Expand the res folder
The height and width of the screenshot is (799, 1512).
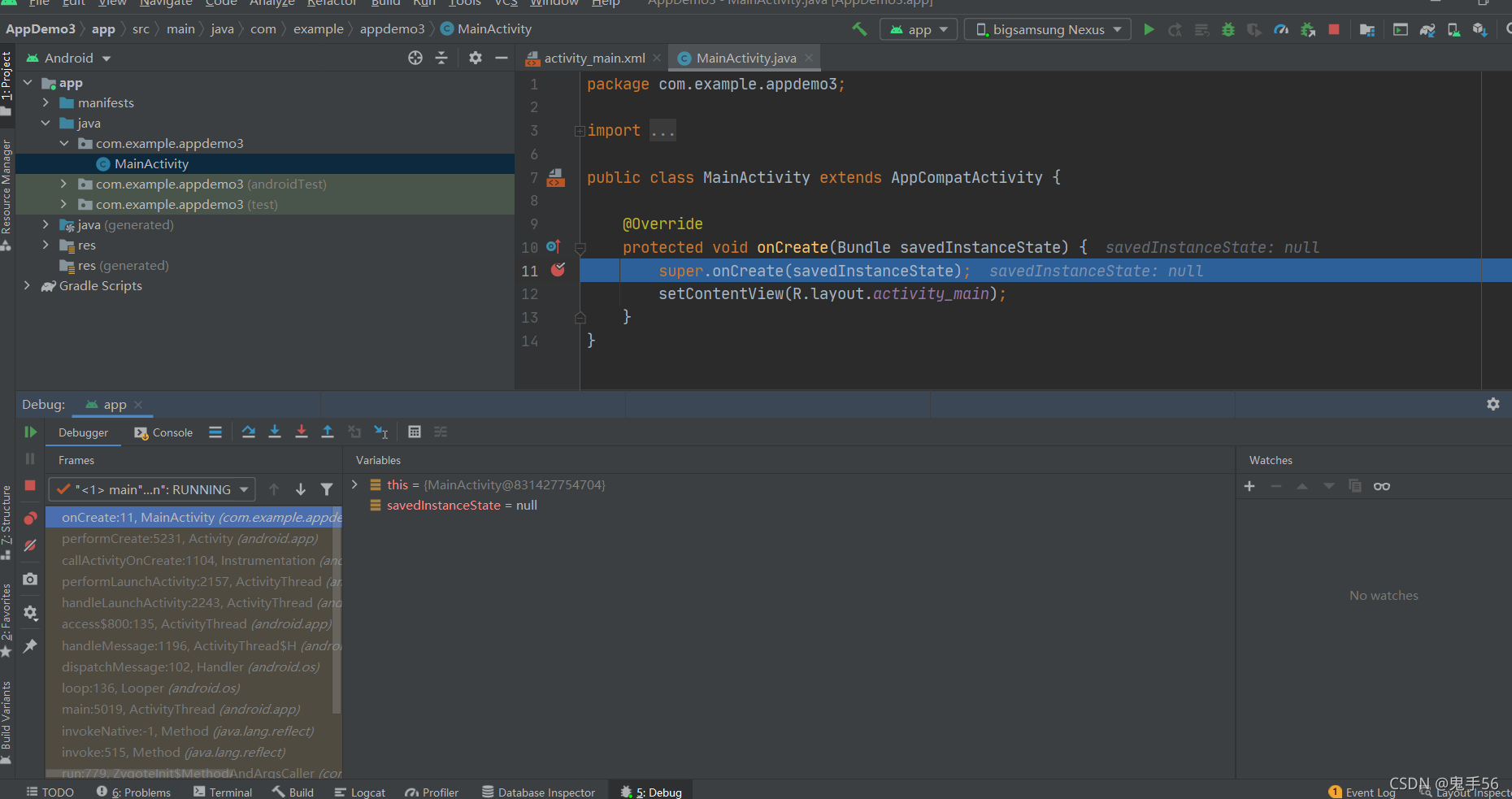(46, 245)
